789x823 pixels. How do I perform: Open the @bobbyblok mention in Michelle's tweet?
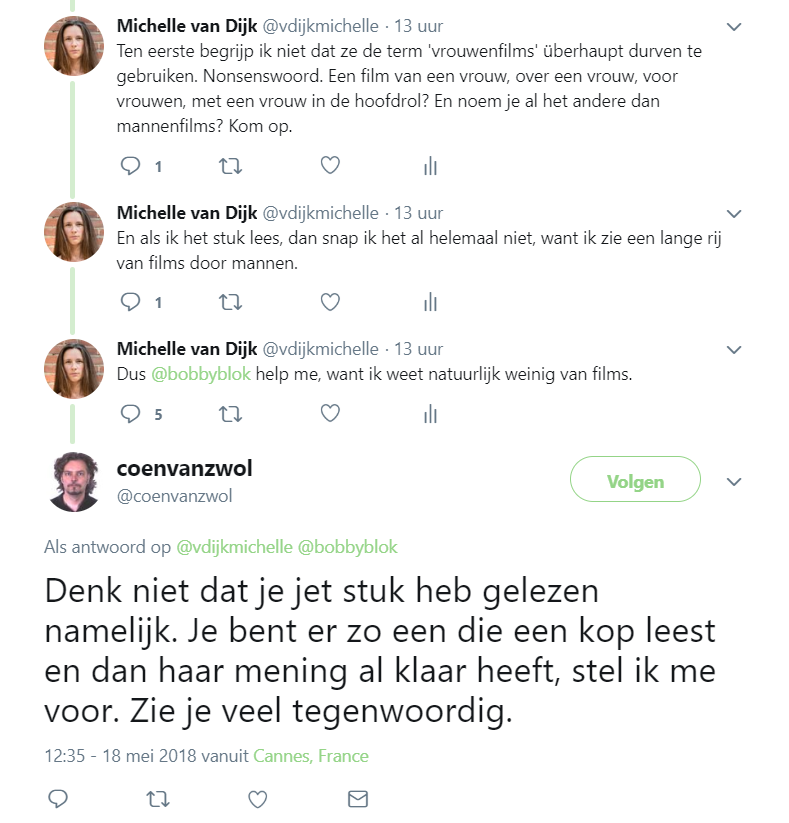coord(201,375)
